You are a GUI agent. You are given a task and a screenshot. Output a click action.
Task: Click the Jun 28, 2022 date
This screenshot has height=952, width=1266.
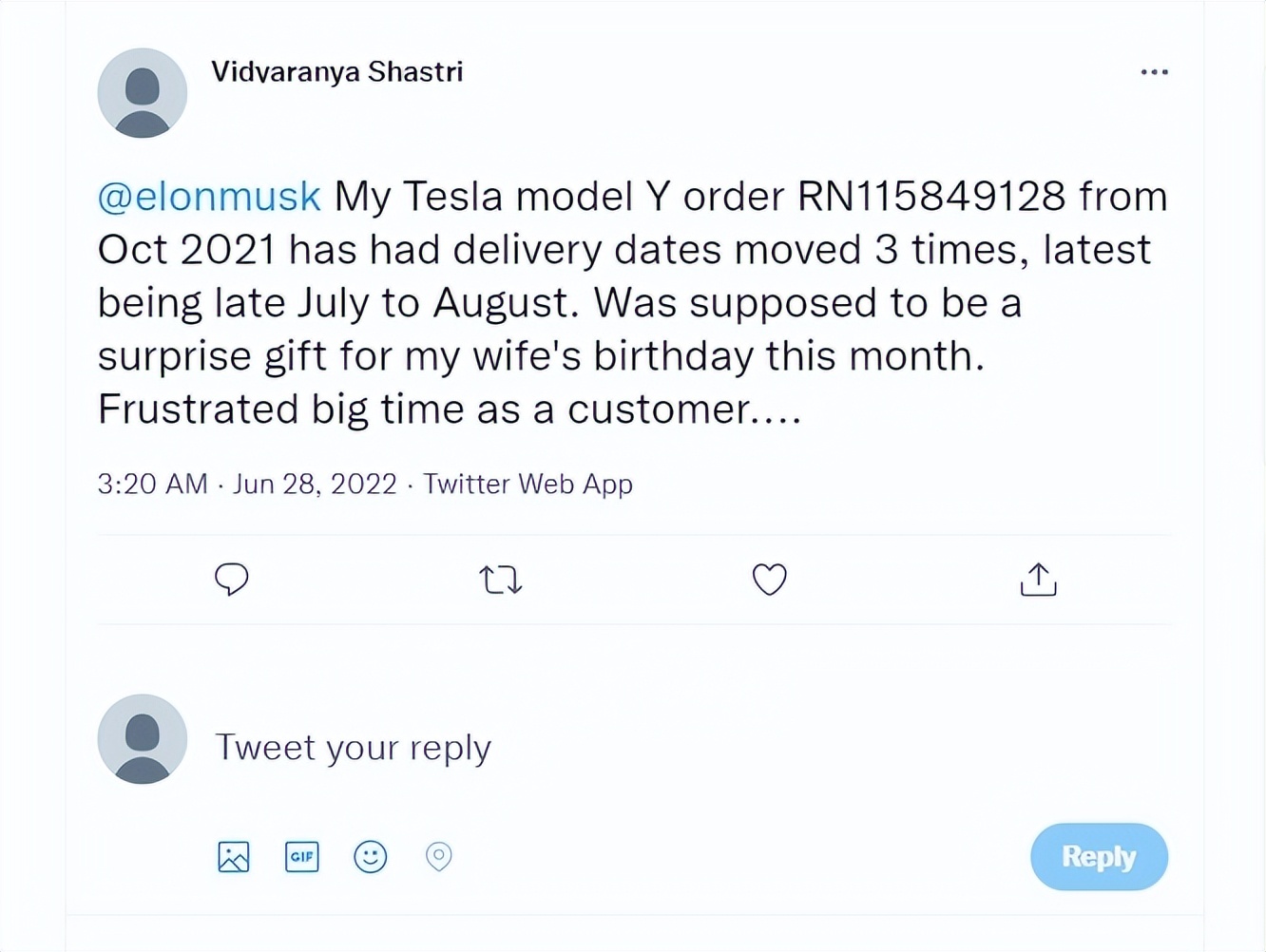[315, 484]
